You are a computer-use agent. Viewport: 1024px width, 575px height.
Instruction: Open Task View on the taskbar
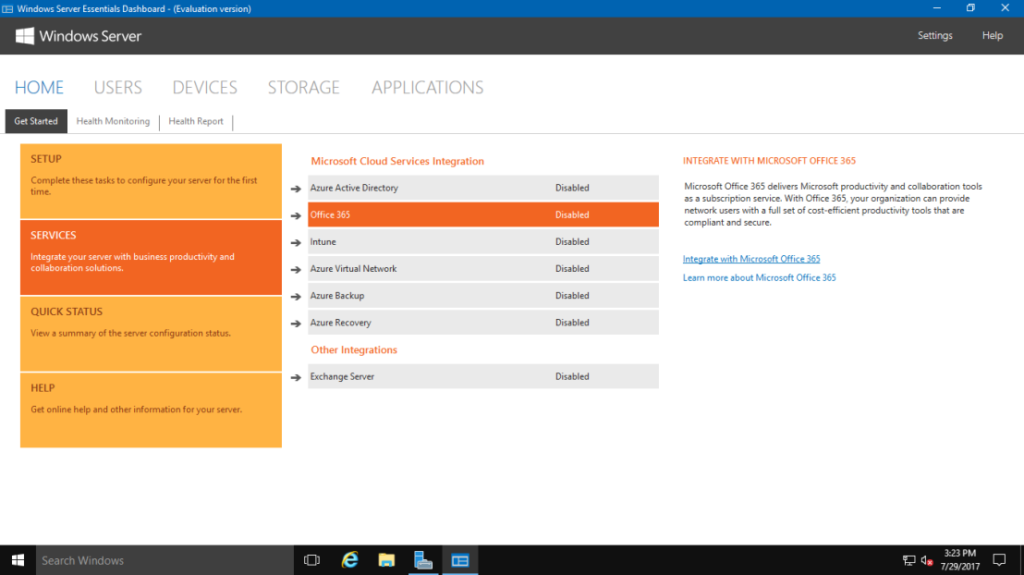click(312, 560)
